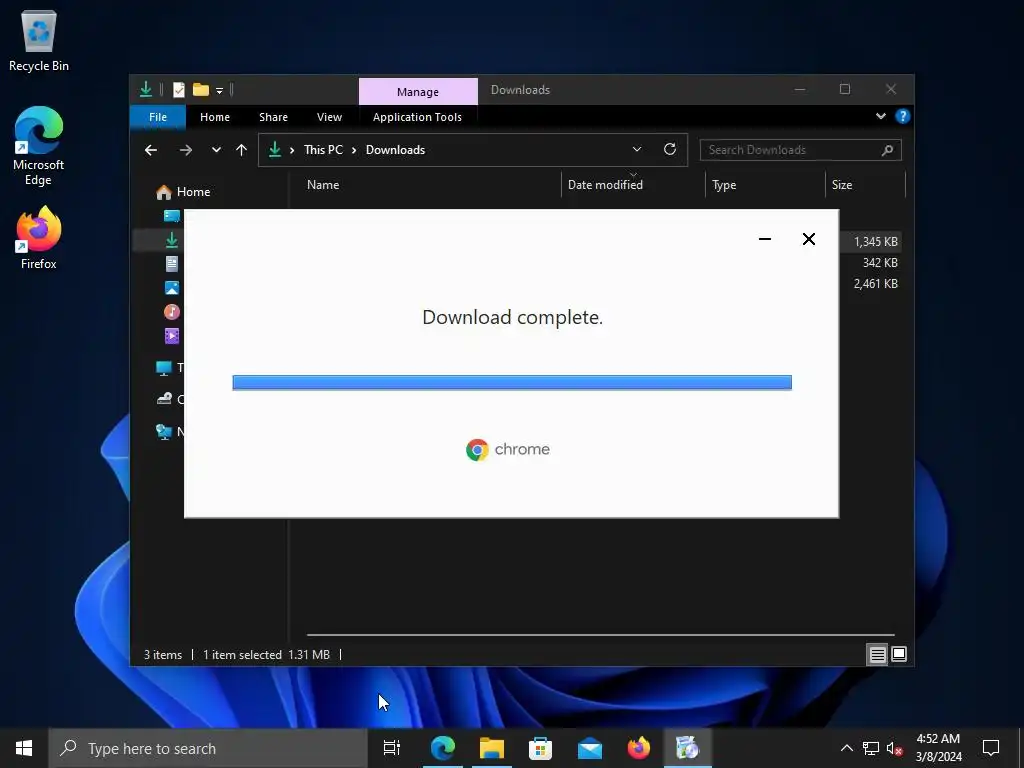Viewport: 1024px width, 768px height.
Task: Open the View ribbon tab
Action: 329,117
